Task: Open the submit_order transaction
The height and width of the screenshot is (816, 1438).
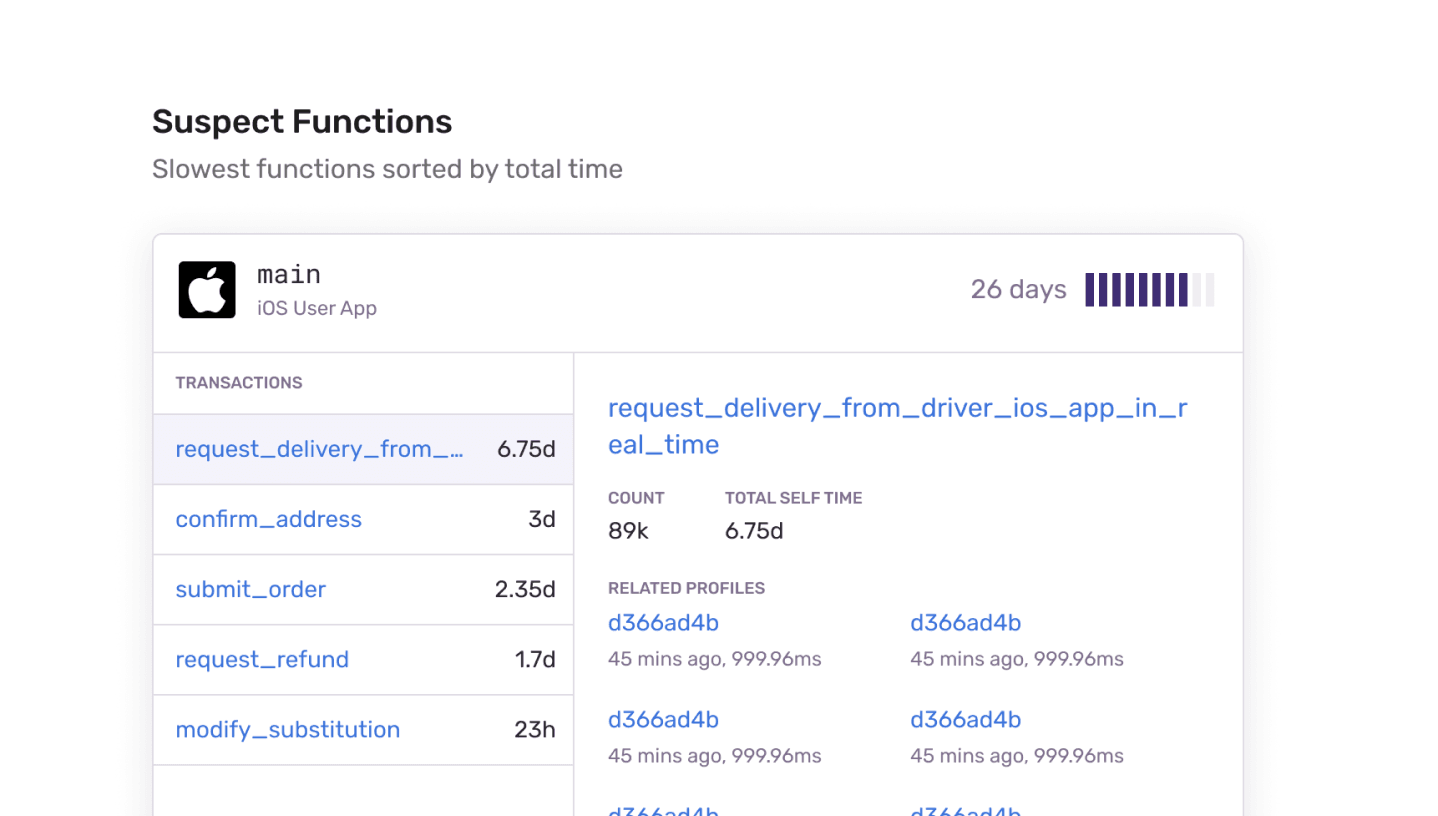Action: tap(250, 589)
